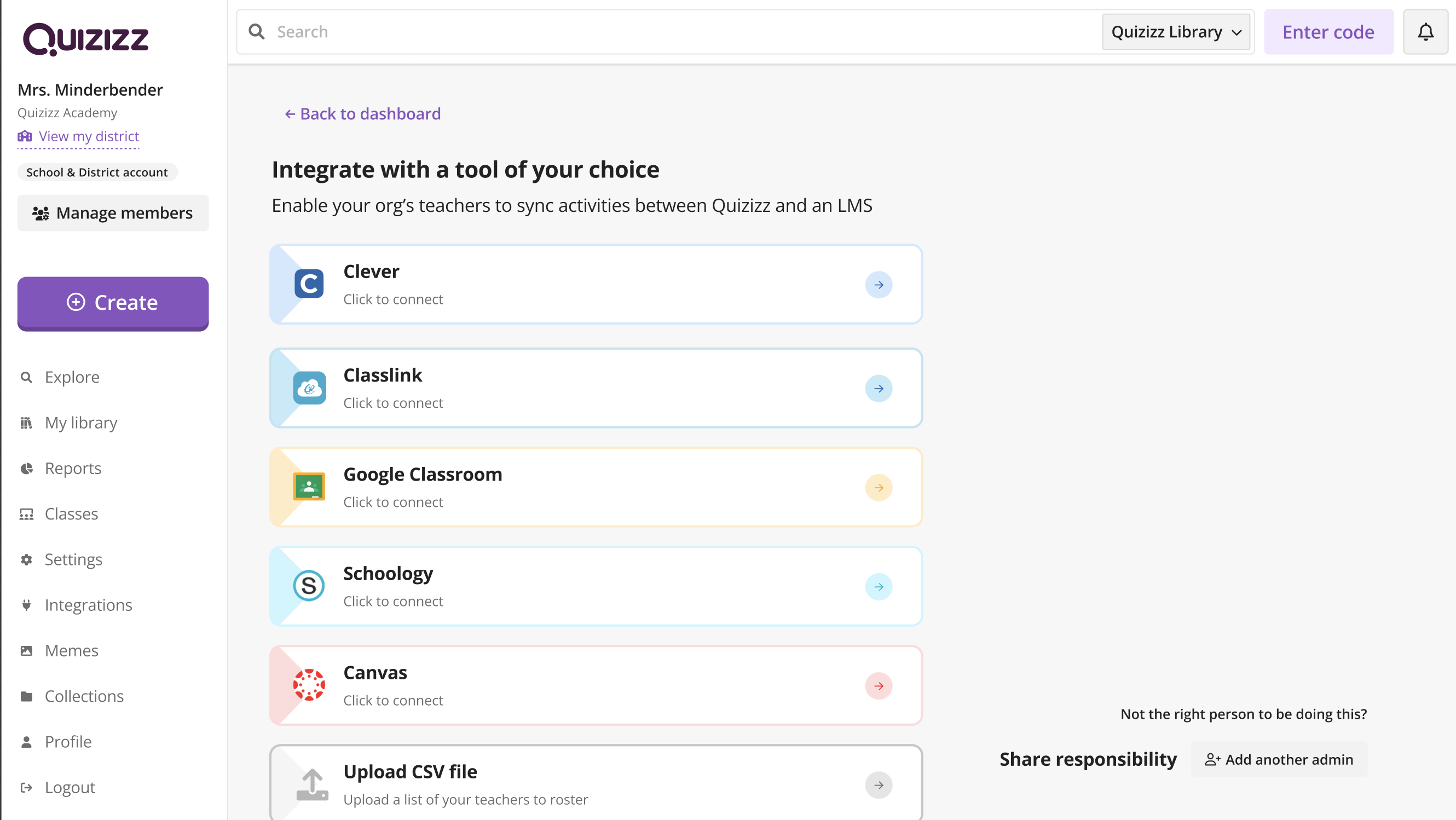Click the Share responsibility text
This screenshot has height=820, width=1456.
1088,759
